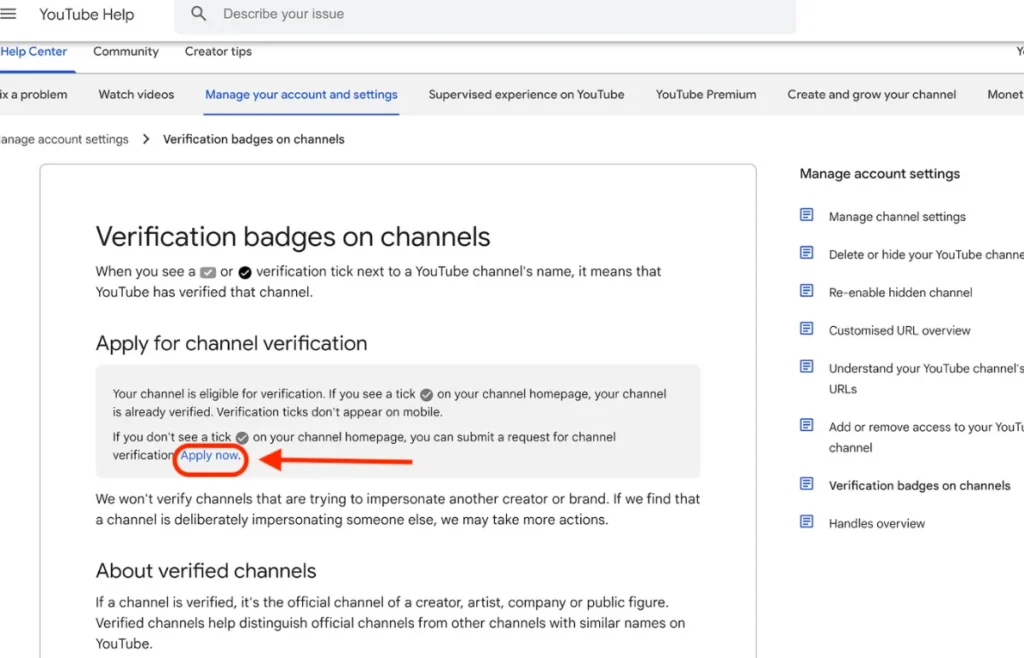Viewport: 1024px width, 658px height.
Task: Click the About verified channels heading
Action: coord(206,571)
